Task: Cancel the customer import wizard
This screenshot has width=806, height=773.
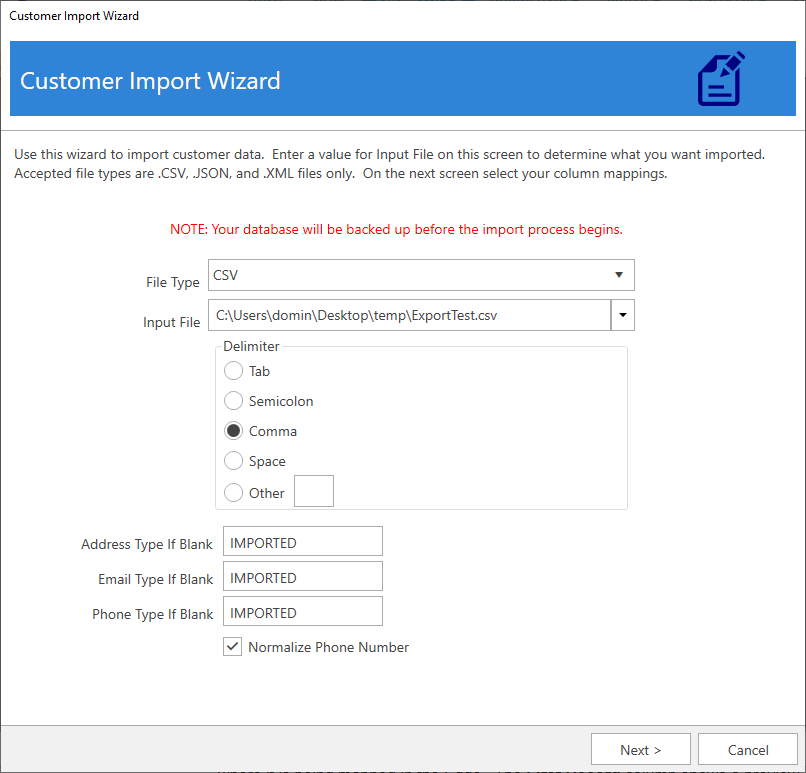Action: point(747,749)
